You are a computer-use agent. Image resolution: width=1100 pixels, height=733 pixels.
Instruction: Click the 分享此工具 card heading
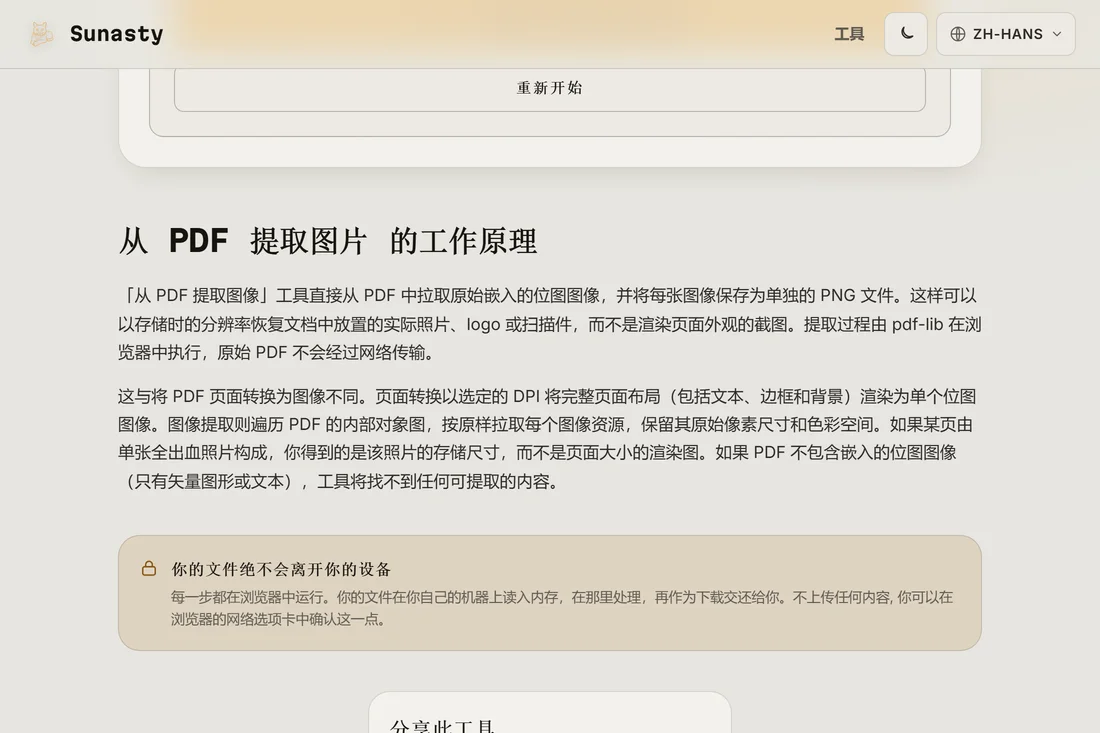click(443, 725)
